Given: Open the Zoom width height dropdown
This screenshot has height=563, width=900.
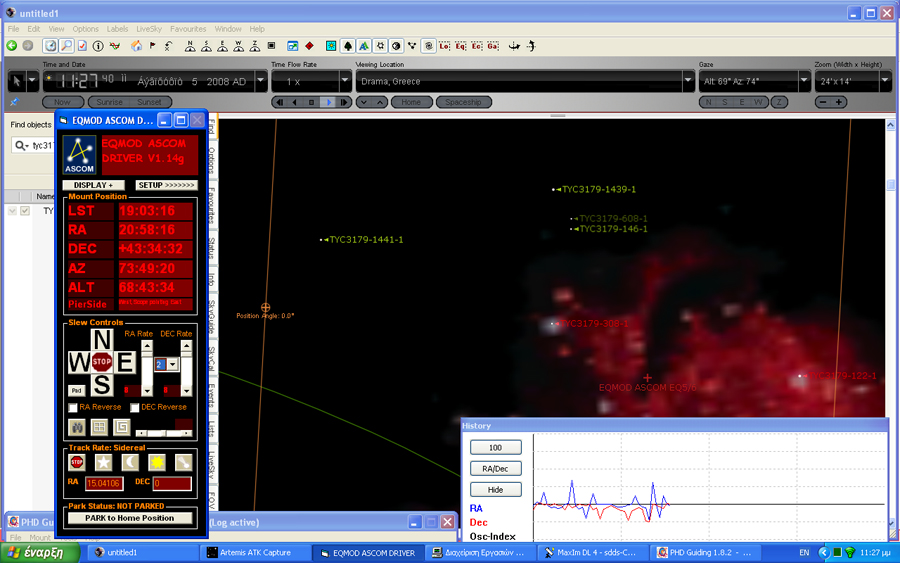Looking at the screenshot, I should point(885,81).
